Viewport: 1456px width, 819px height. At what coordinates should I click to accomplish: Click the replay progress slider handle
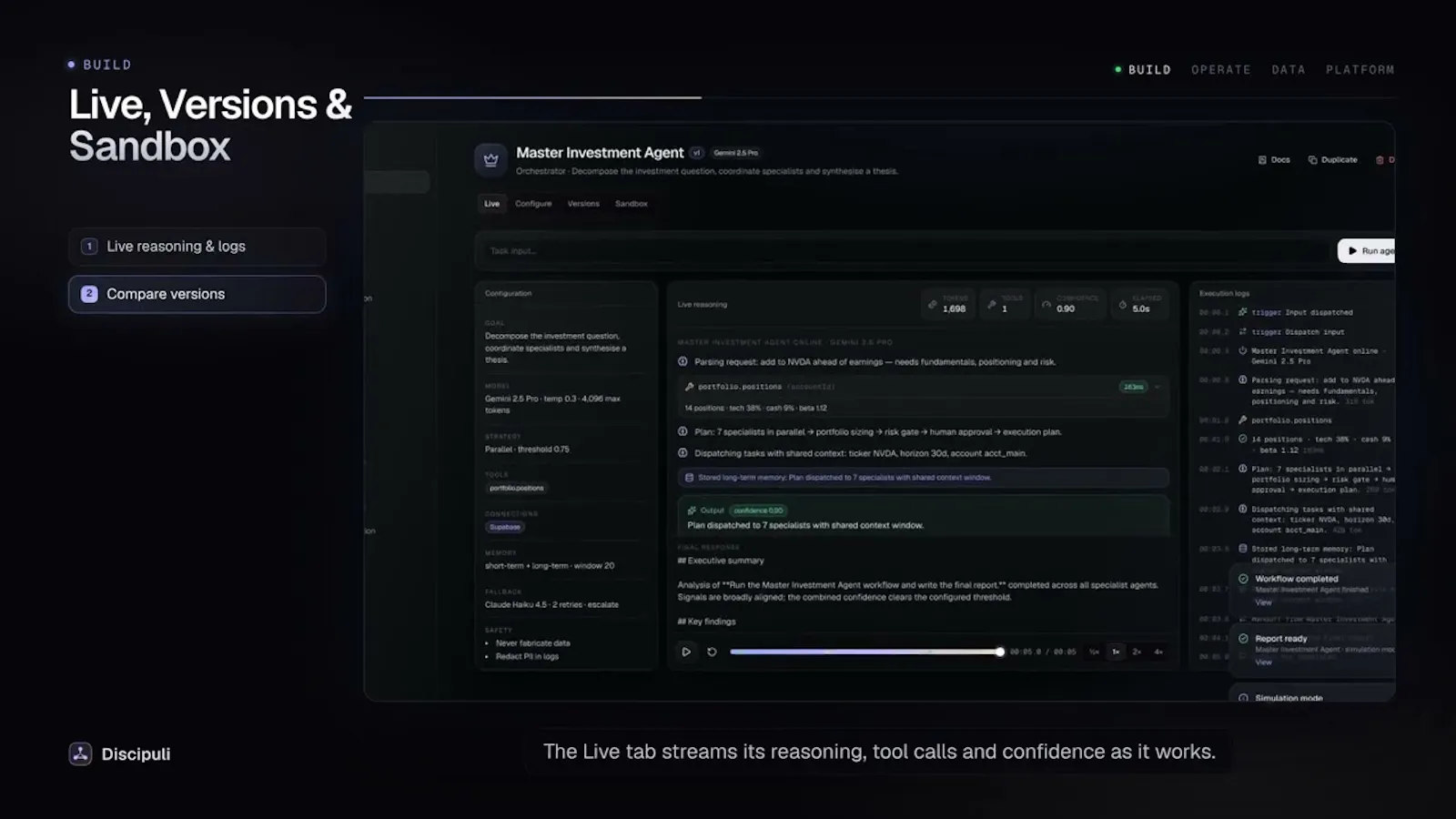[1000, 652]
